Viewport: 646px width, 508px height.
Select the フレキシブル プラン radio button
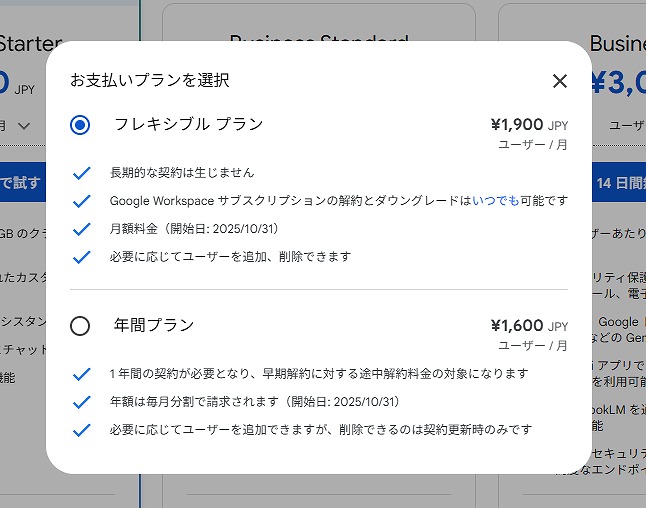pos(80,125)
